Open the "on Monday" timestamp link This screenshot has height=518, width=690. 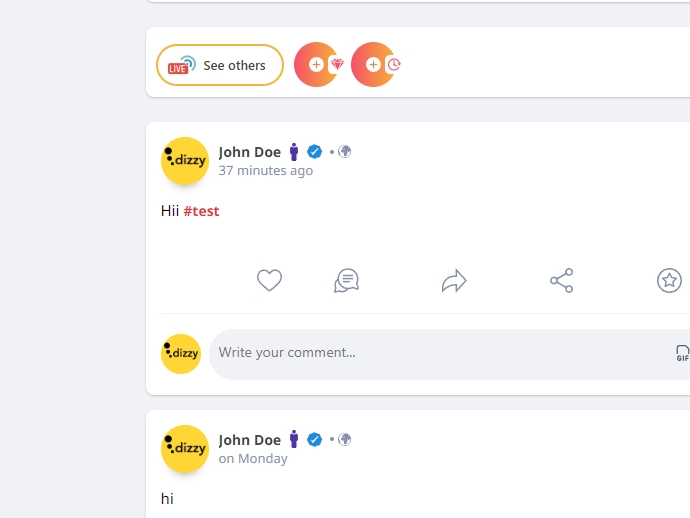click(x=253, y=459)
